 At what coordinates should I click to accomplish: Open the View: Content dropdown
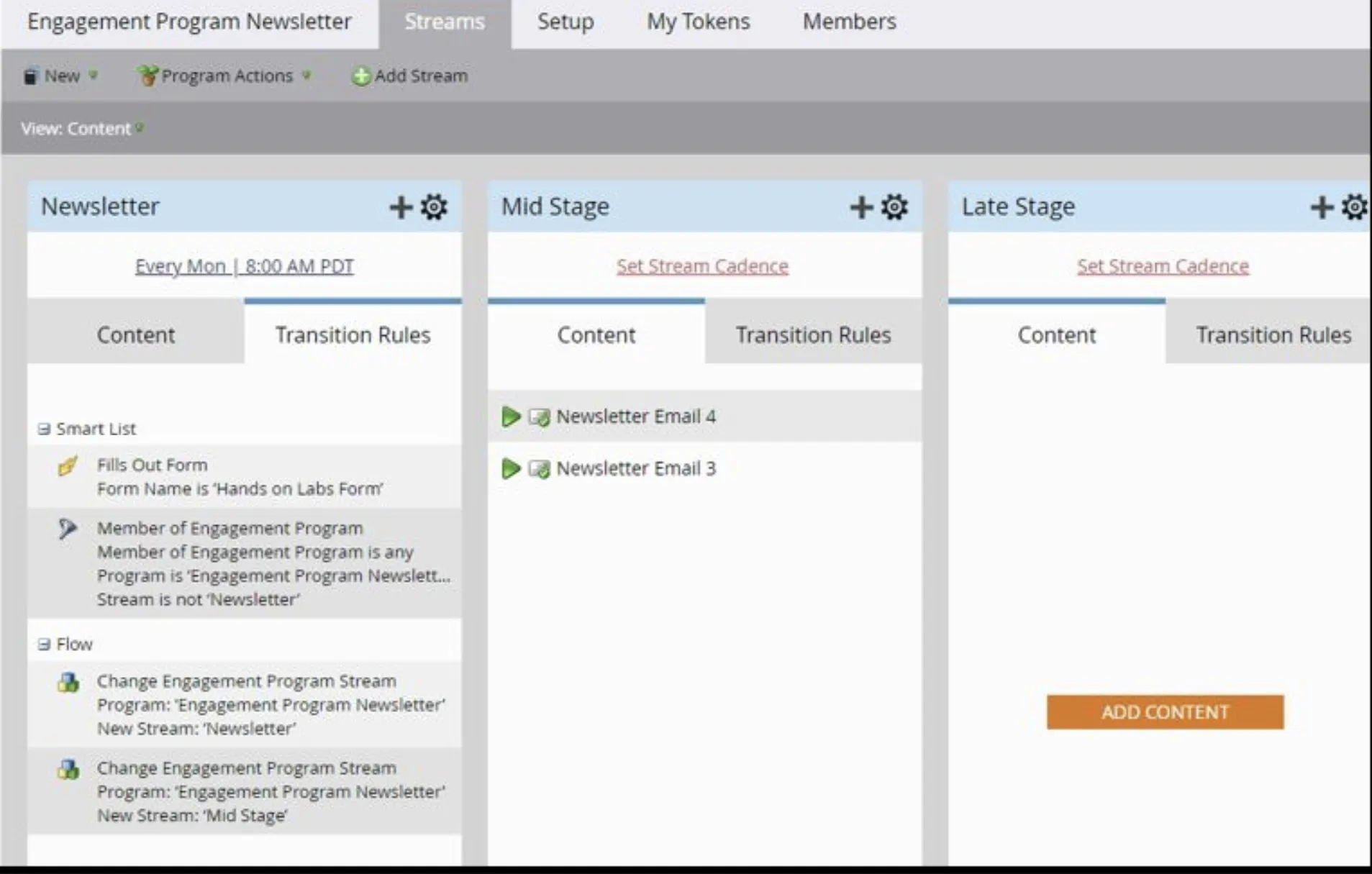[82, 129]
